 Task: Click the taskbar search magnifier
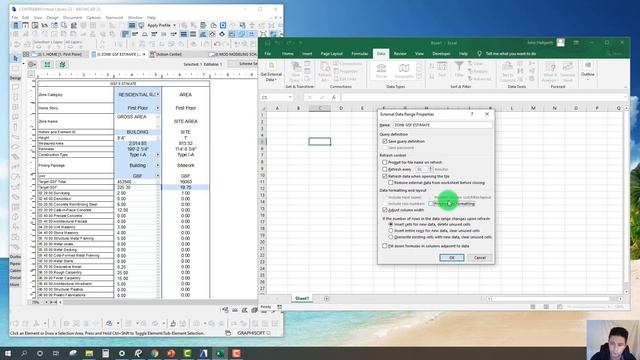[x=24, y=353]
